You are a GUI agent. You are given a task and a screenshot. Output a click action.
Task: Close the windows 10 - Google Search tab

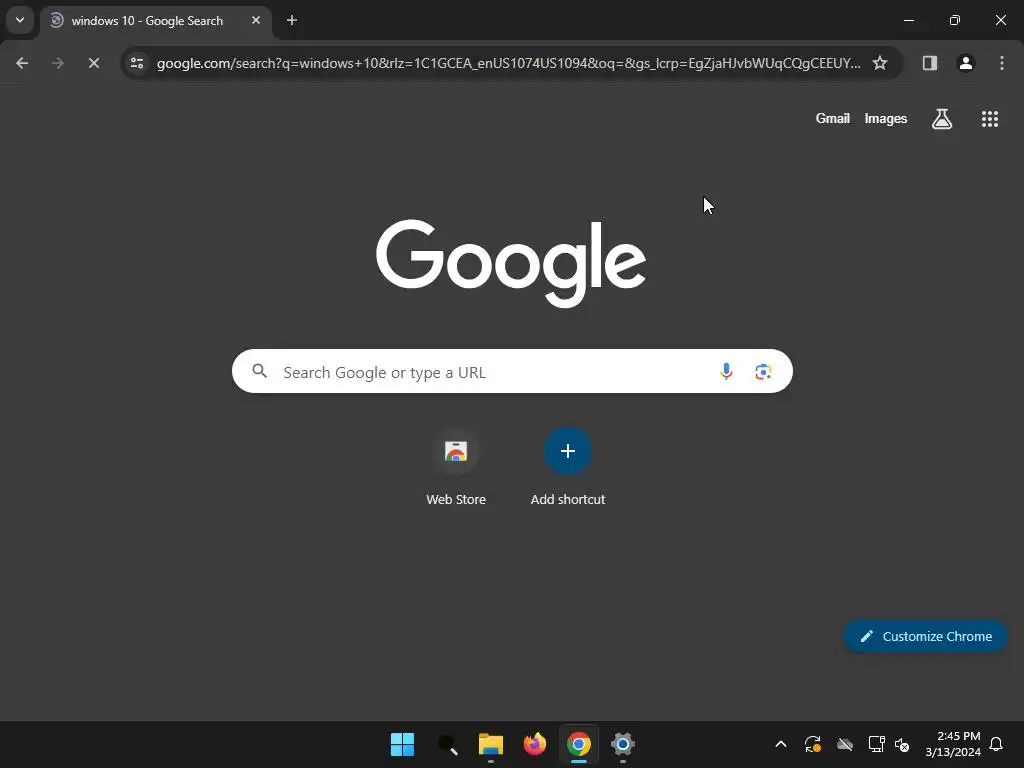point(256,20)
